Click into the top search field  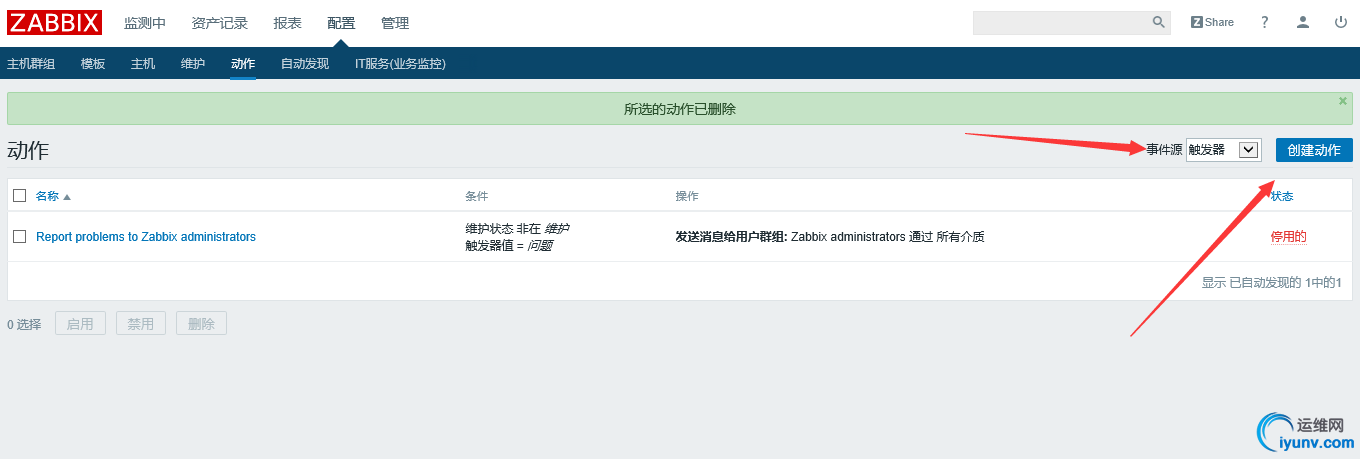(1061, 22)
